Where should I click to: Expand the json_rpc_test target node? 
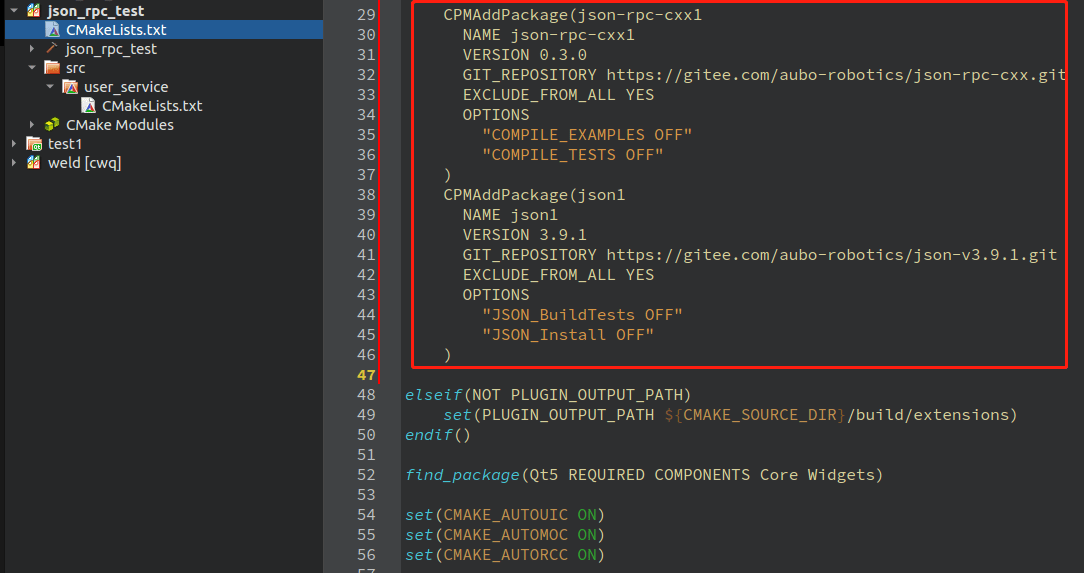(32, 48)
